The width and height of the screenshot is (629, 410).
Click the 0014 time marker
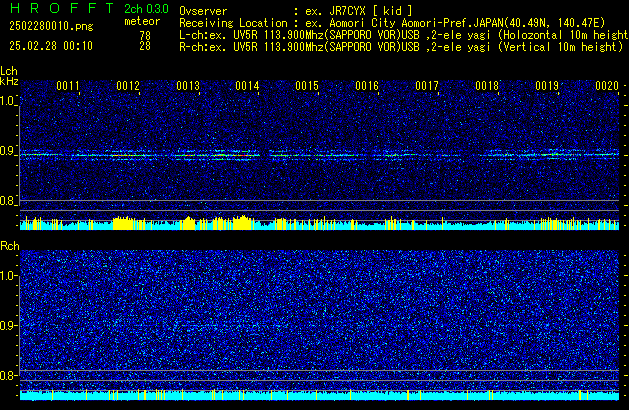click(247, 86)
